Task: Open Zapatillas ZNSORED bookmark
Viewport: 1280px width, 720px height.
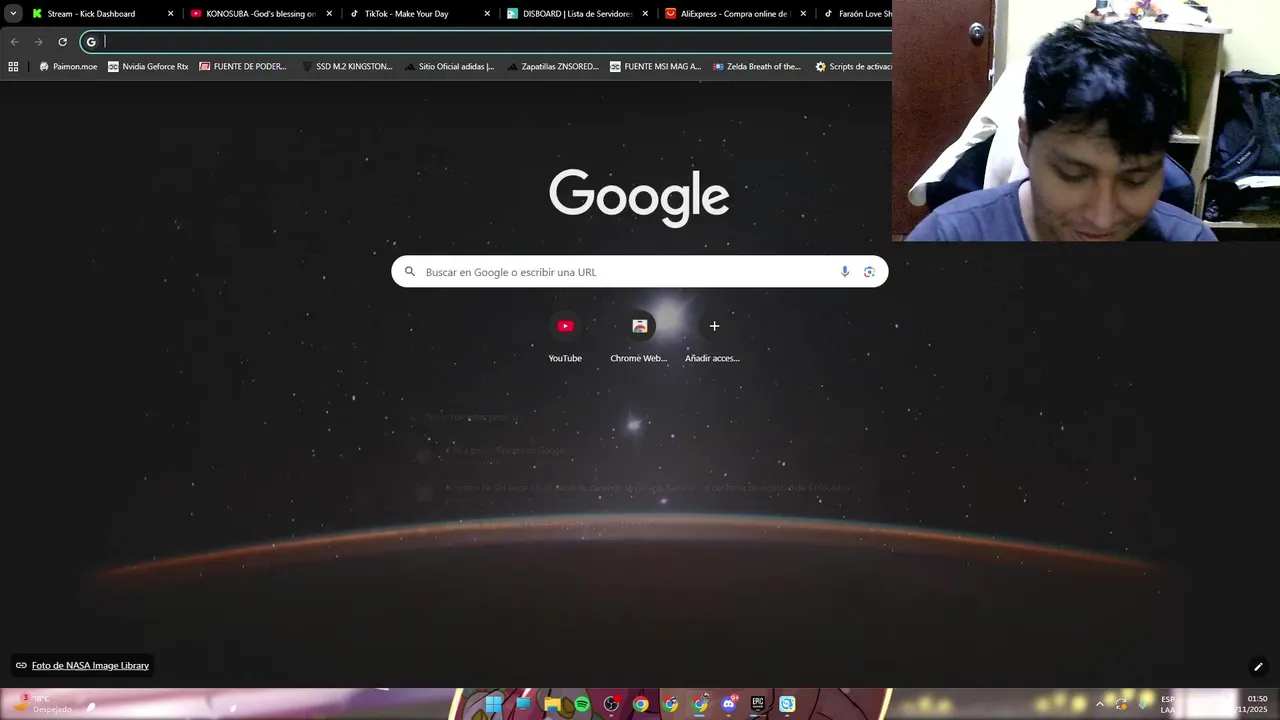Action: tap(553, 67)
